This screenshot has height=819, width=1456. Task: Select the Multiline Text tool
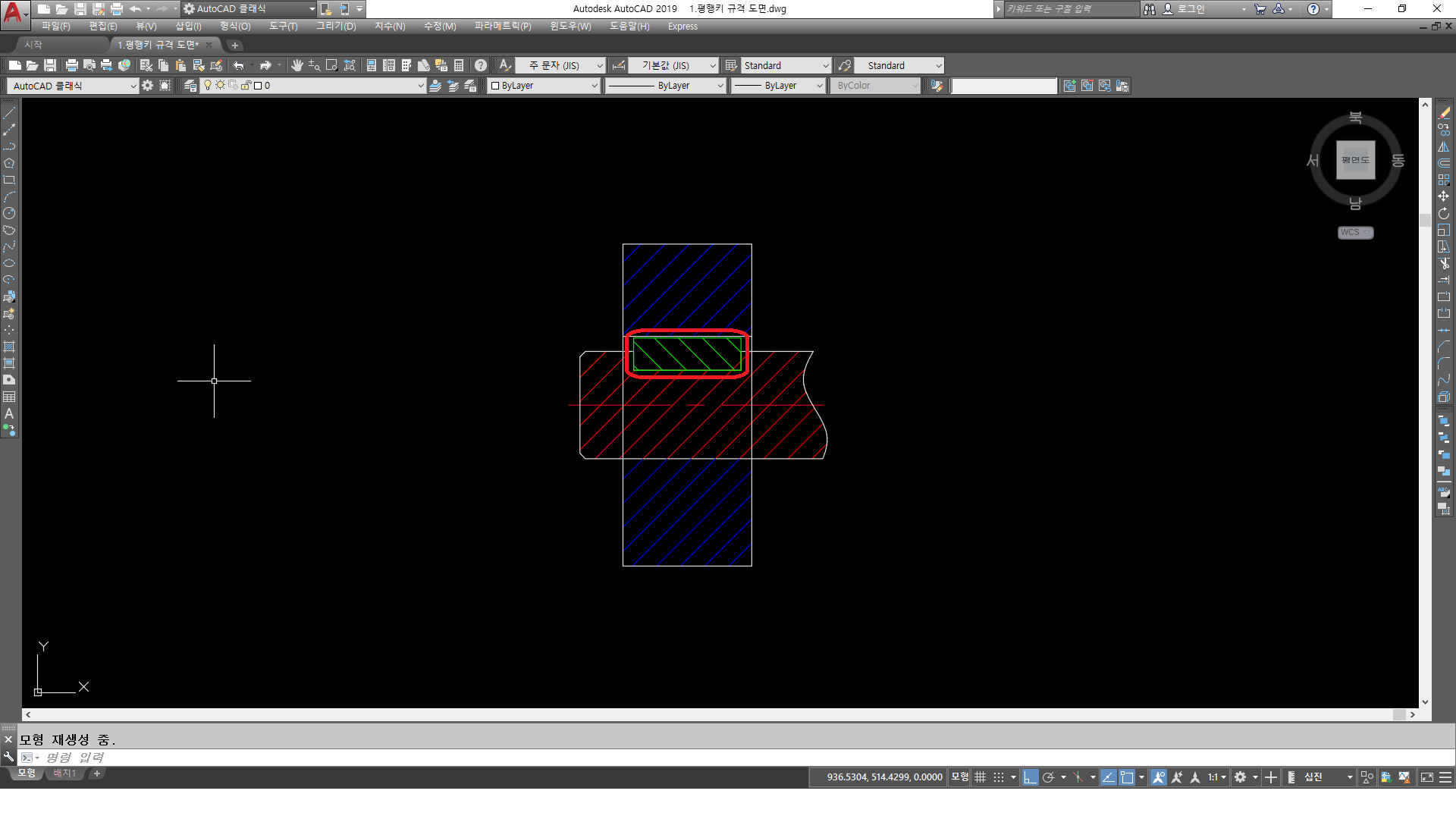click(x=9, y=414)
